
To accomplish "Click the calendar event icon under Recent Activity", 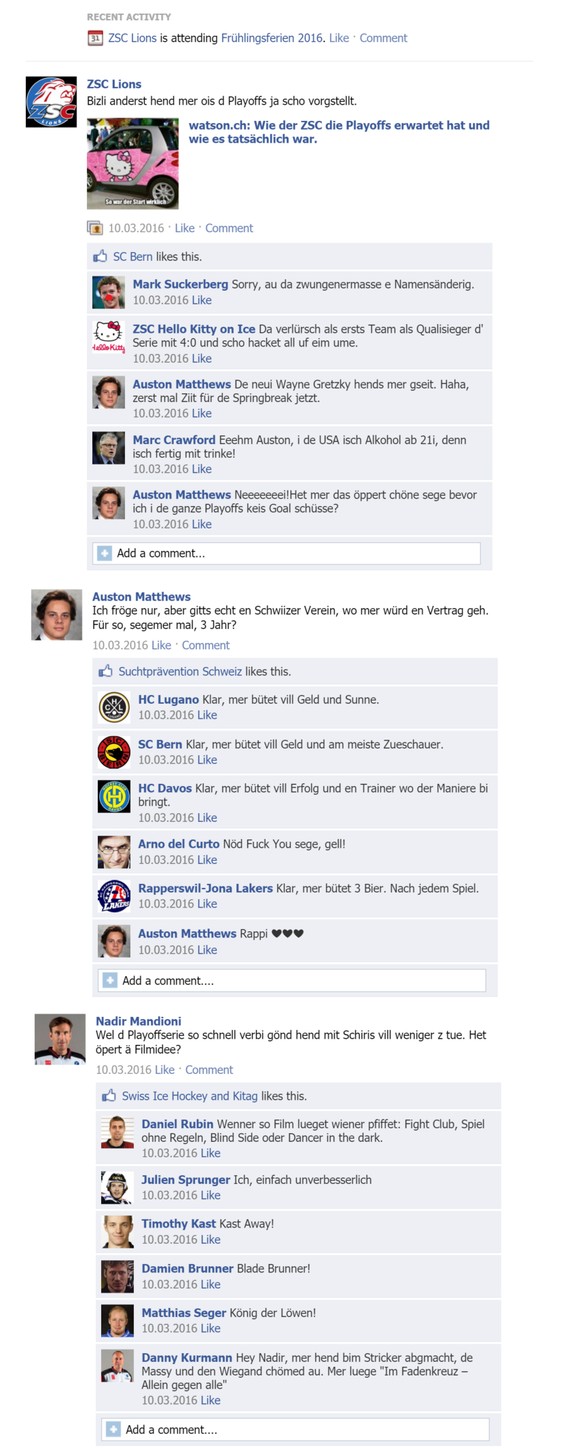I will click(x=94, y=38).
